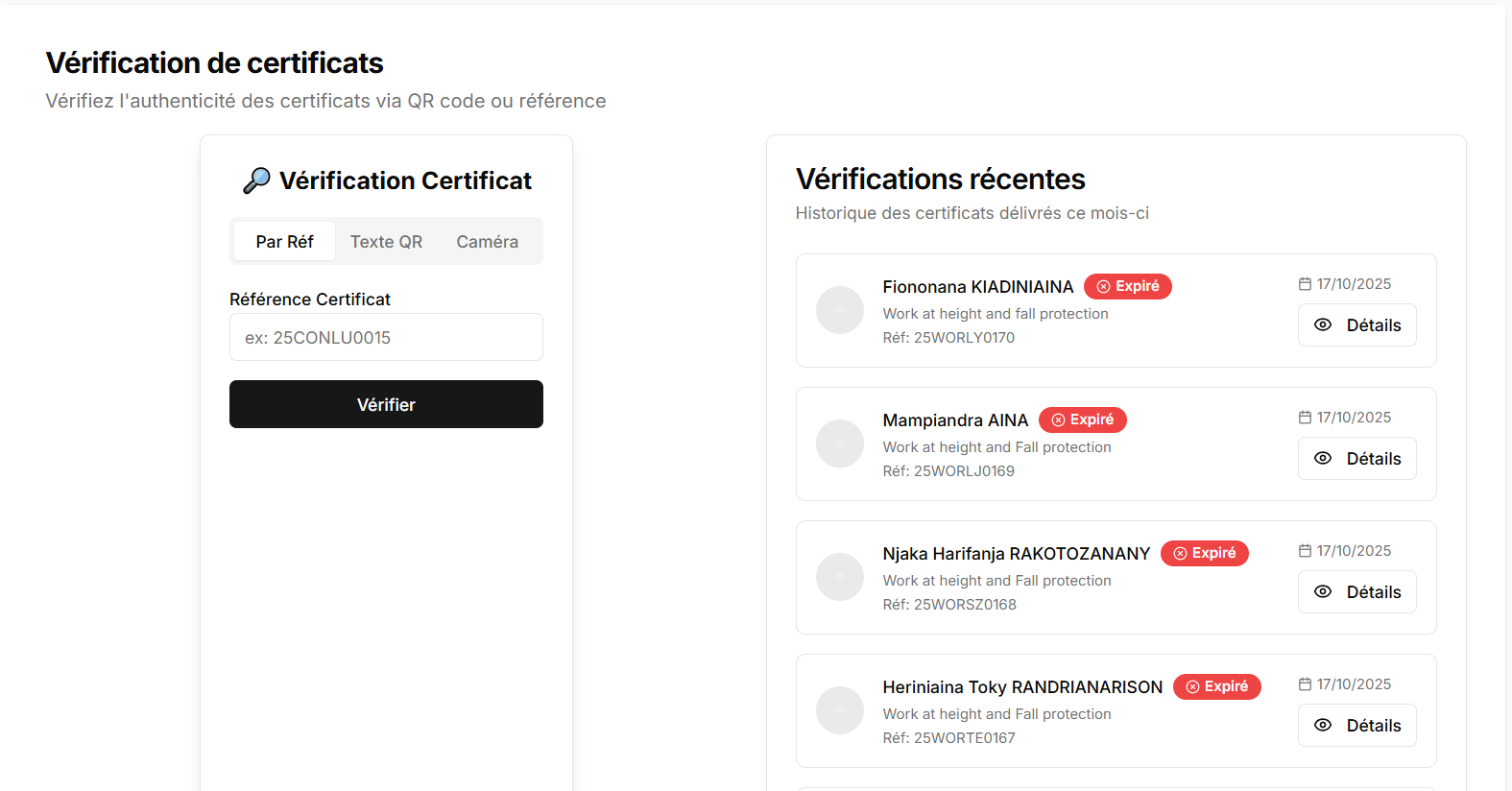Viewport: 1512px width, 791px height.
Task: Click the name Heriniaina Toky RANDRIANARISON
Action: 1022,687
